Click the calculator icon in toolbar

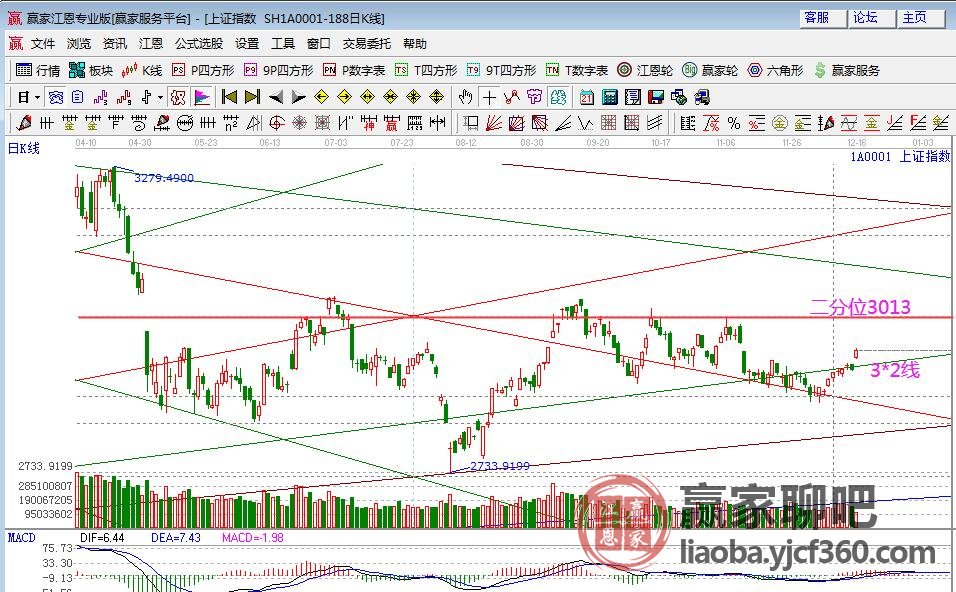[610, 98]
